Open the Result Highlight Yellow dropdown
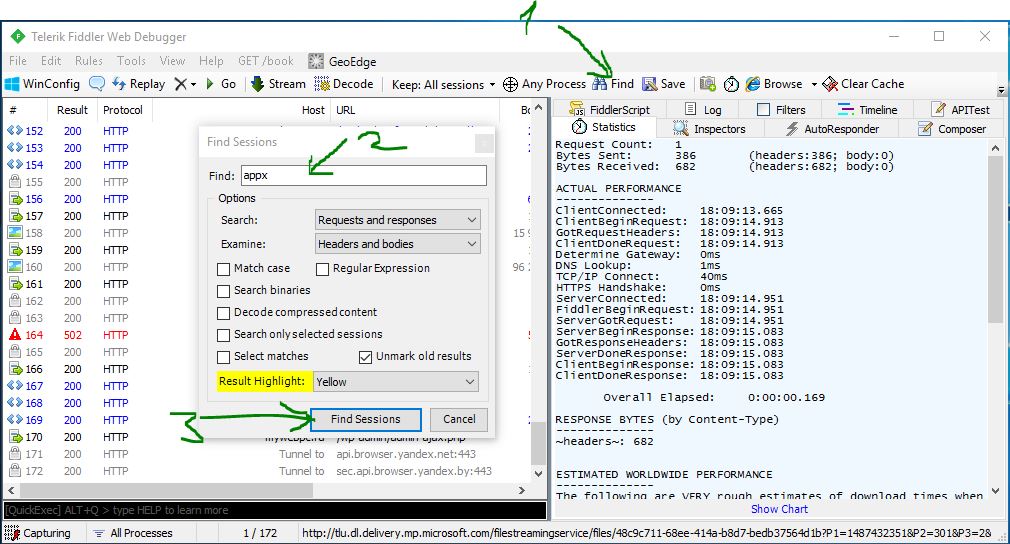 click(x=396, y=382)
